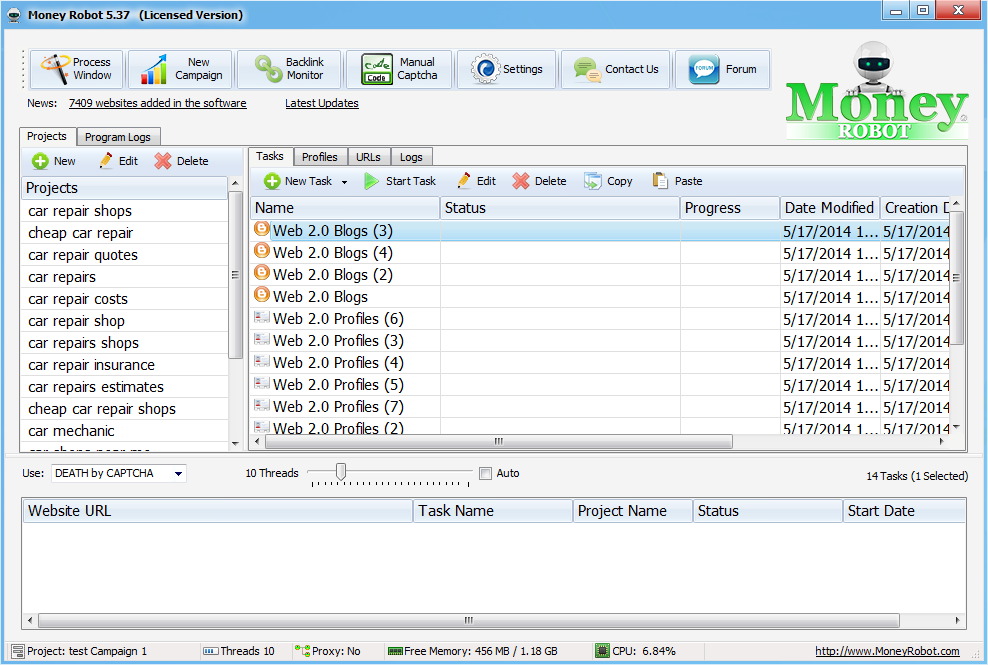
Task: Open the Forum button
Action: pyautogui.click(x=722, y=69)
